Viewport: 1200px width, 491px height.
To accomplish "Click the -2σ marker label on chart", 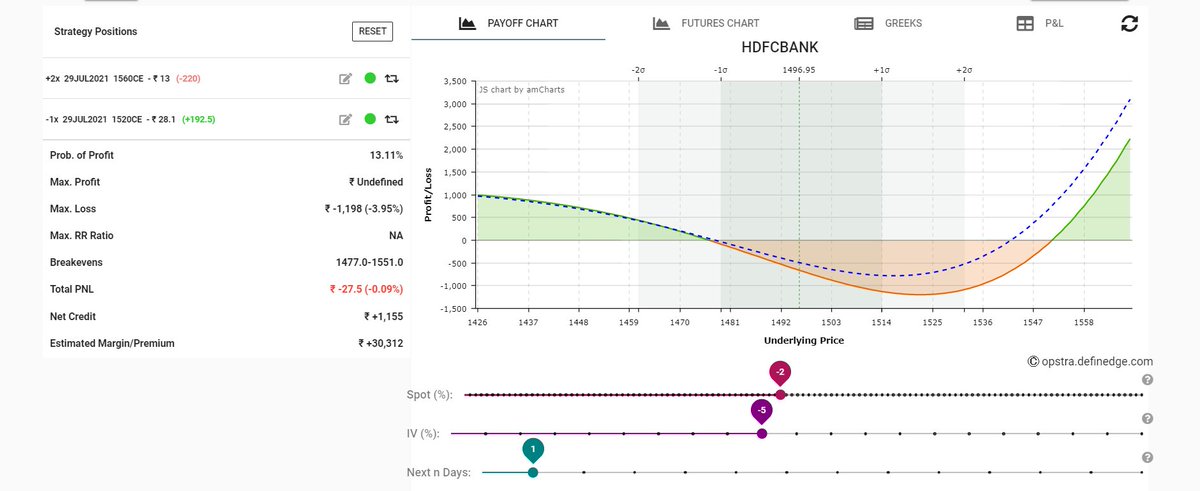I will (x=638, y=70).
